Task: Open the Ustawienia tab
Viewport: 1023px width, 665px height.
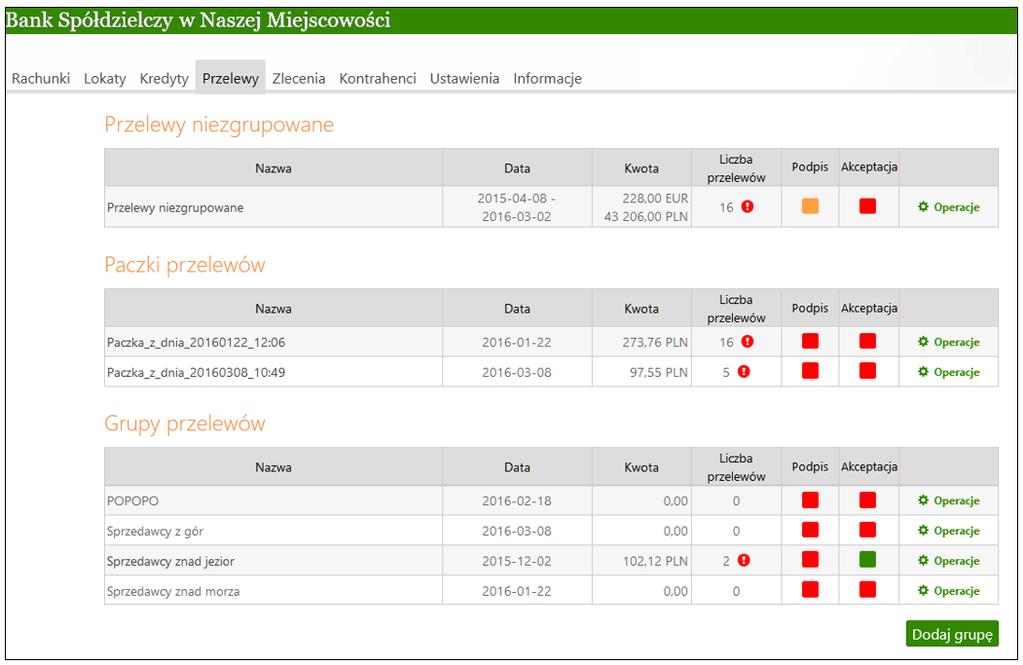Action: pyautogui.click(x=465, y=78)
